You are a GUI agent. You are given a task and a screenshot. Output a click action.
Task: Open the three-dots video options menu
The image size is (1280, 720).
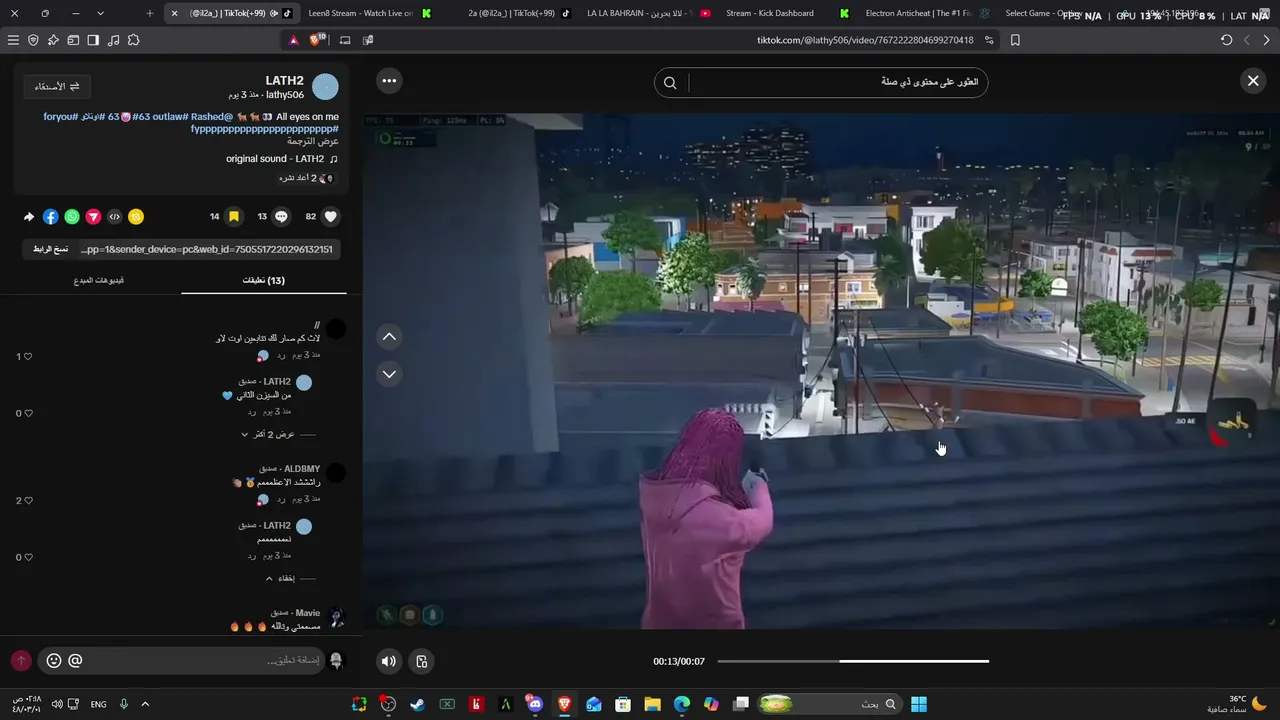pos(389,81)
